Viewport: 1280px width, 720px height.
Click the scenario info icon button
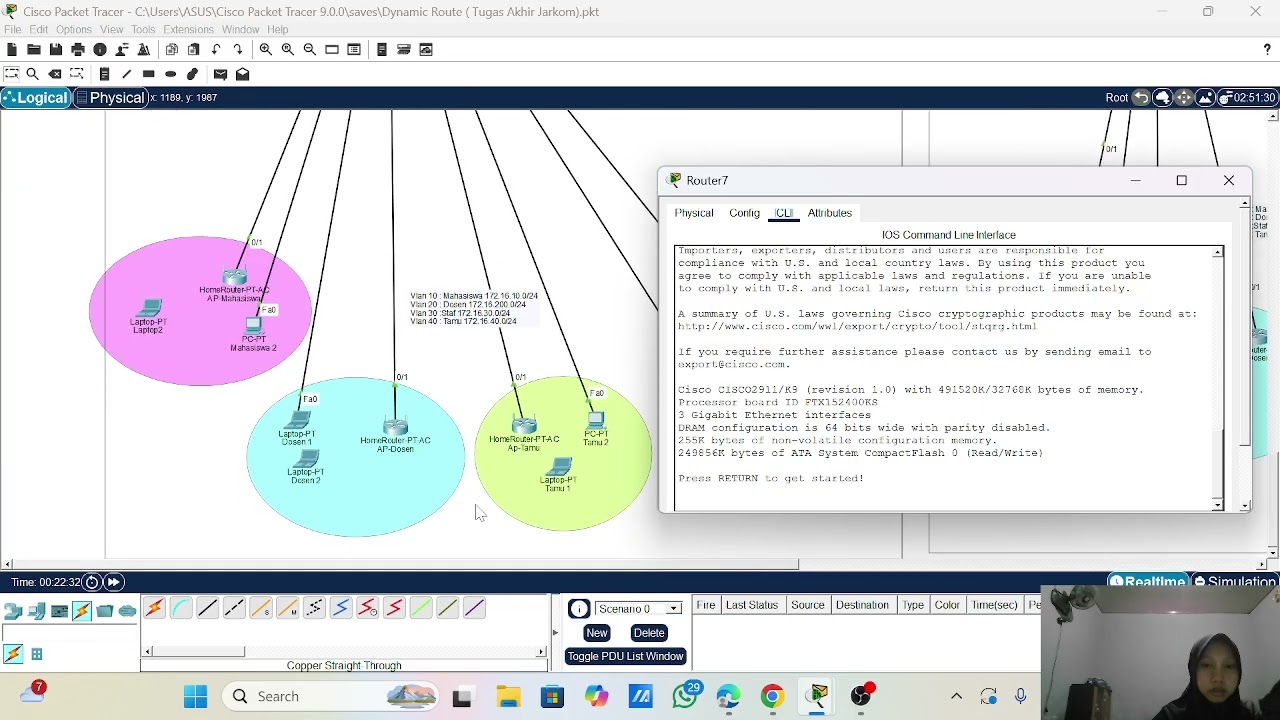click(x=579, y=609)
